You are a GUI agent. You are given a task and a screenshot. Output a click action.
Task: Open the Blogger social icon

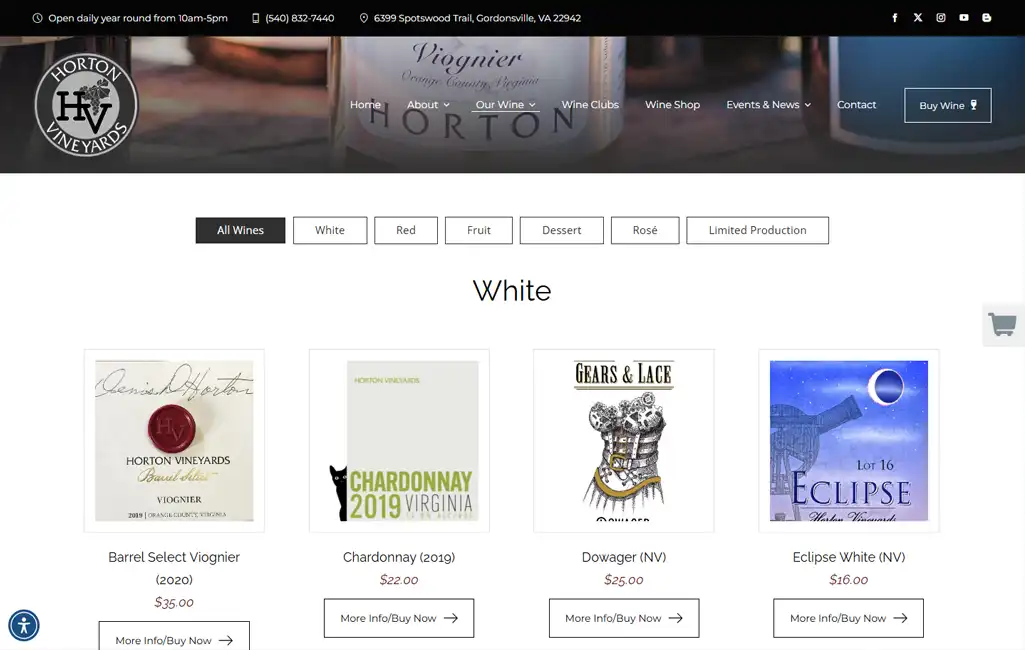[x=986, y=18]
